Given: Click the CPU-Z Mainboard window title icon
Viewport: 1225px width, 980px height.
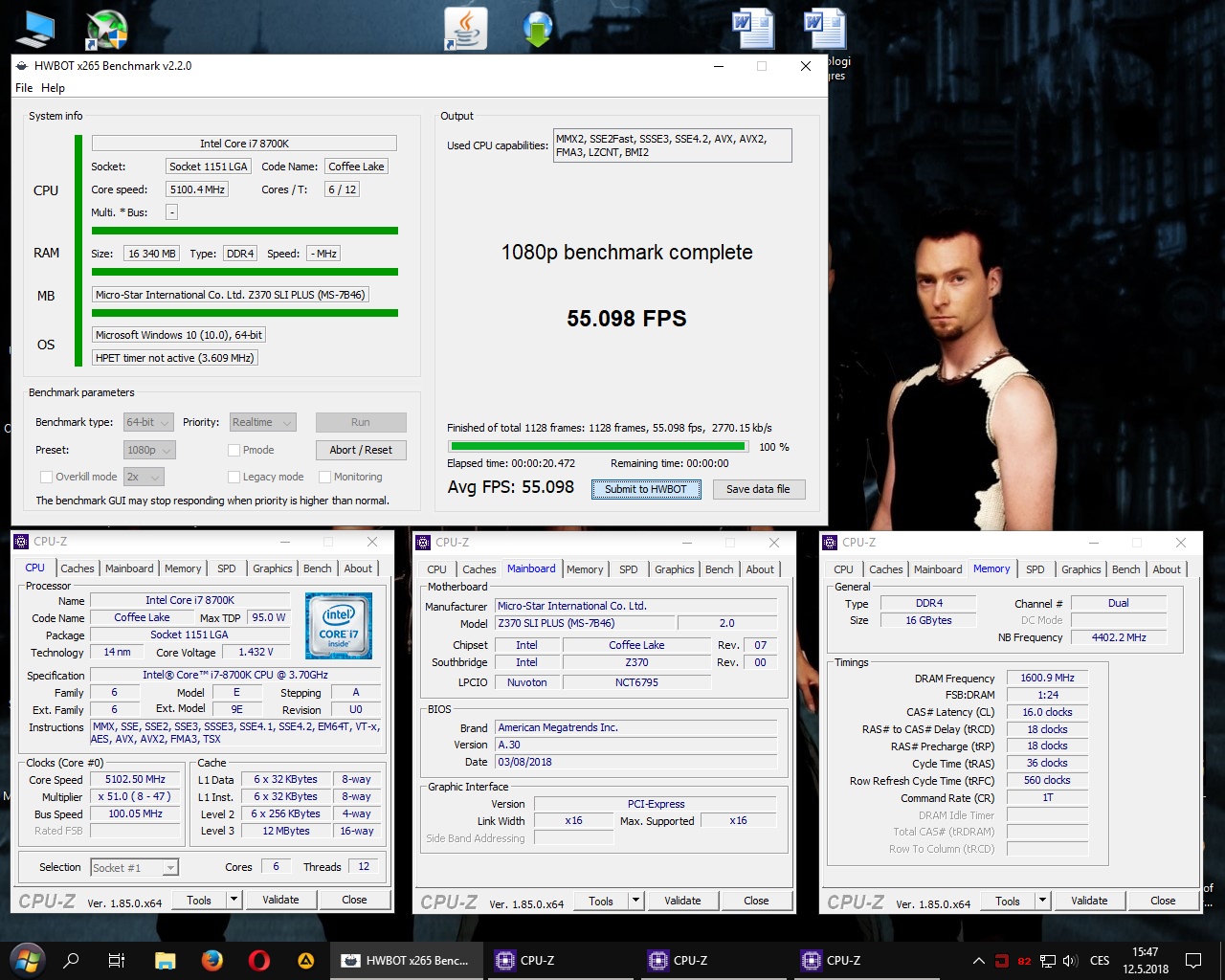Looking at the screenshot, I should pos(423,542).
